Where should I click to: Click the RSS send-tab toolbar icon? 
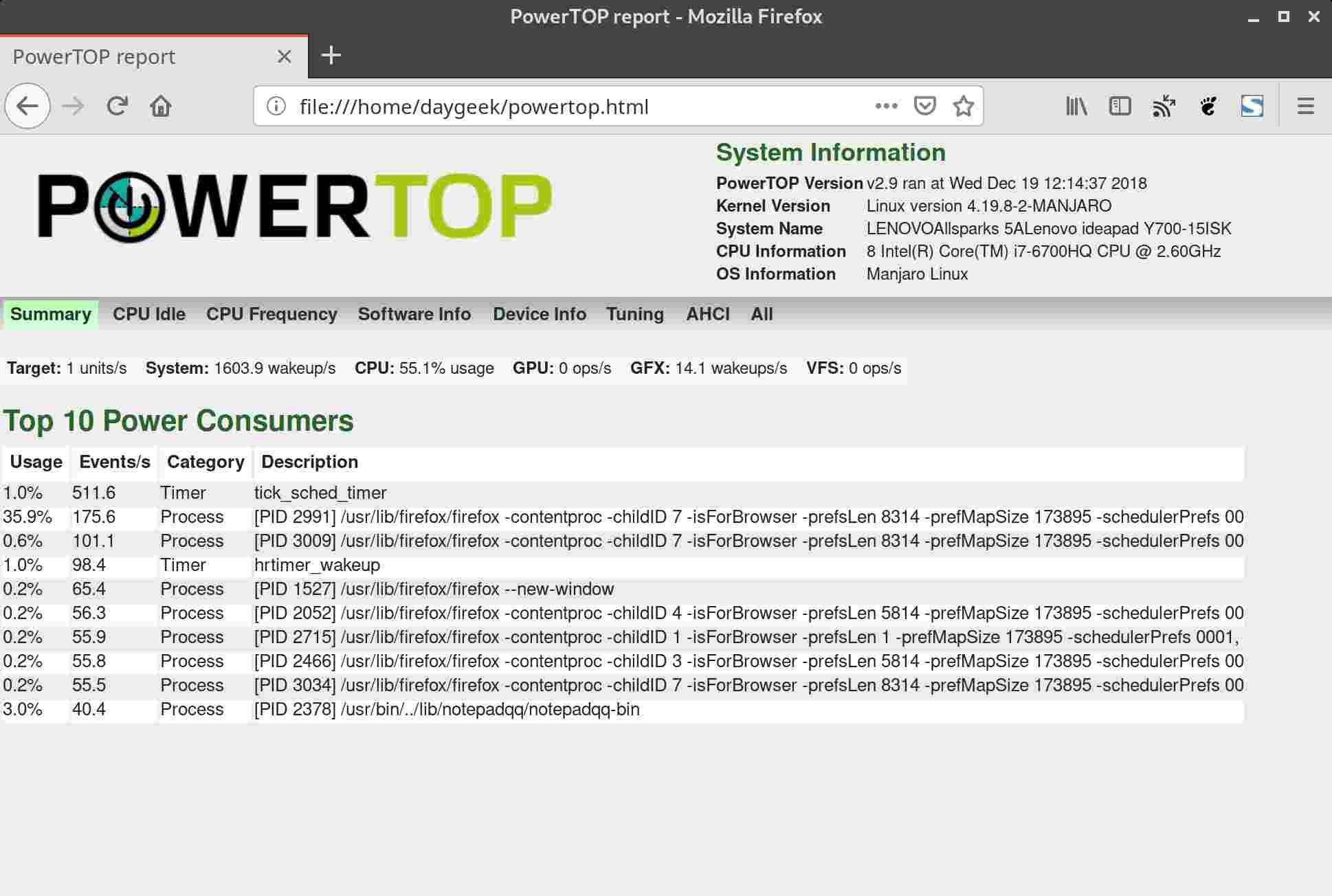(x=1164, y=106)
